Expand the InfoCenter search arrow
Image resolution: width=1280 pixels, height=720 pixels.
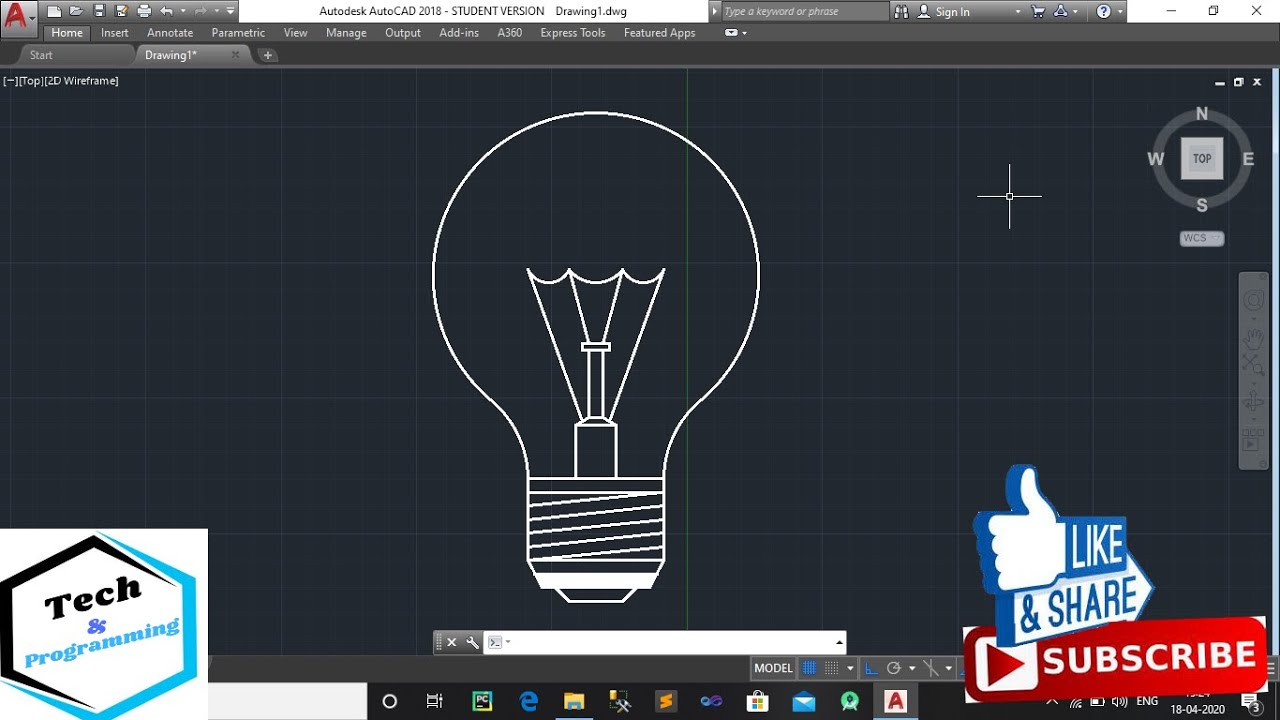tap(714, 11)
